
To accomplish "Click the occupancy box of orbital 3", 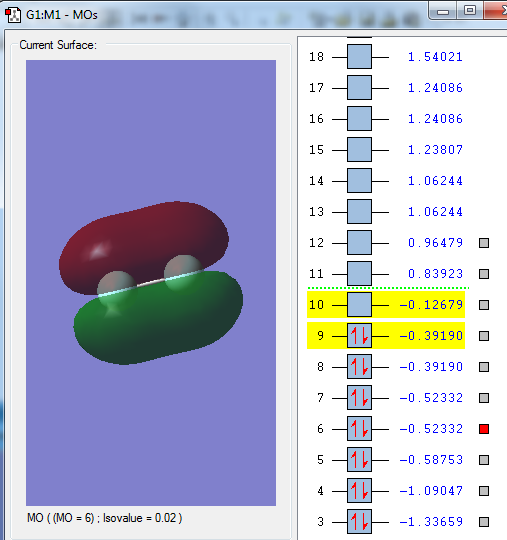I will point(359,521).
